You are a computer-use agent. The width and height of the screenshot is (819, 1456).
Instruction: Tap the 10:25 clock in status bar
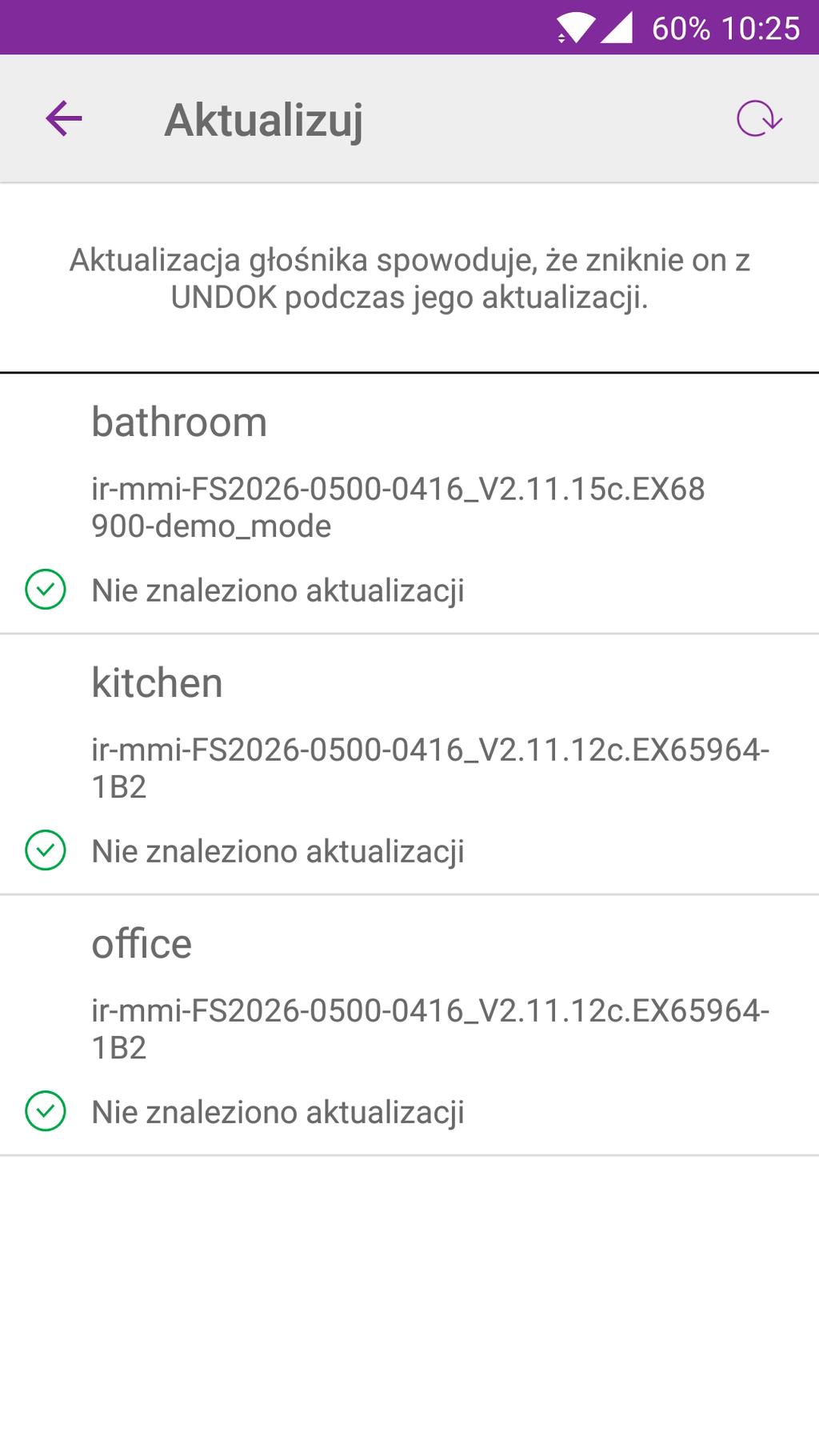tap(761, 29)
